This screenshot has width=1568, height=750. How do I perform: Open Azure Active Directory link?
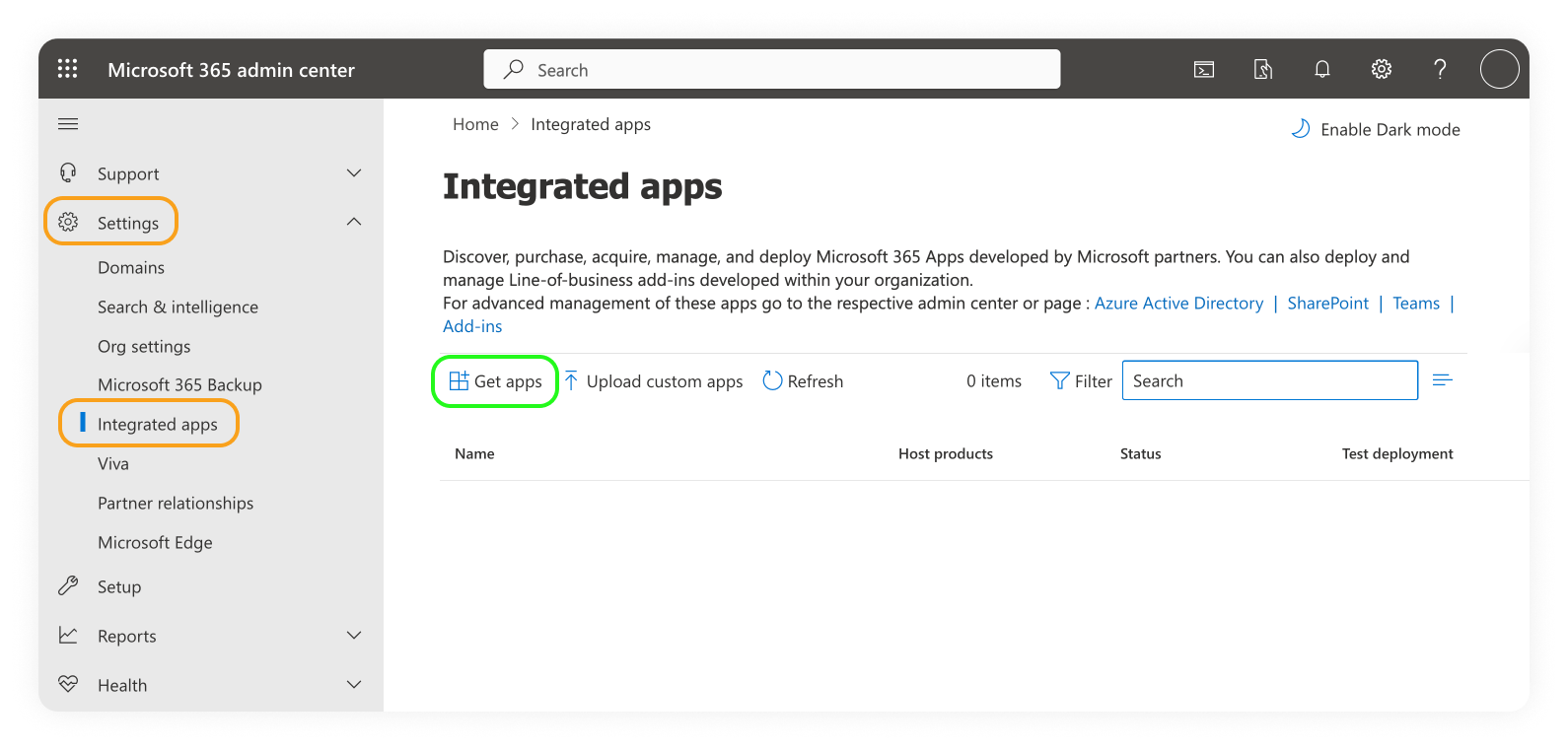(1178, 304)
